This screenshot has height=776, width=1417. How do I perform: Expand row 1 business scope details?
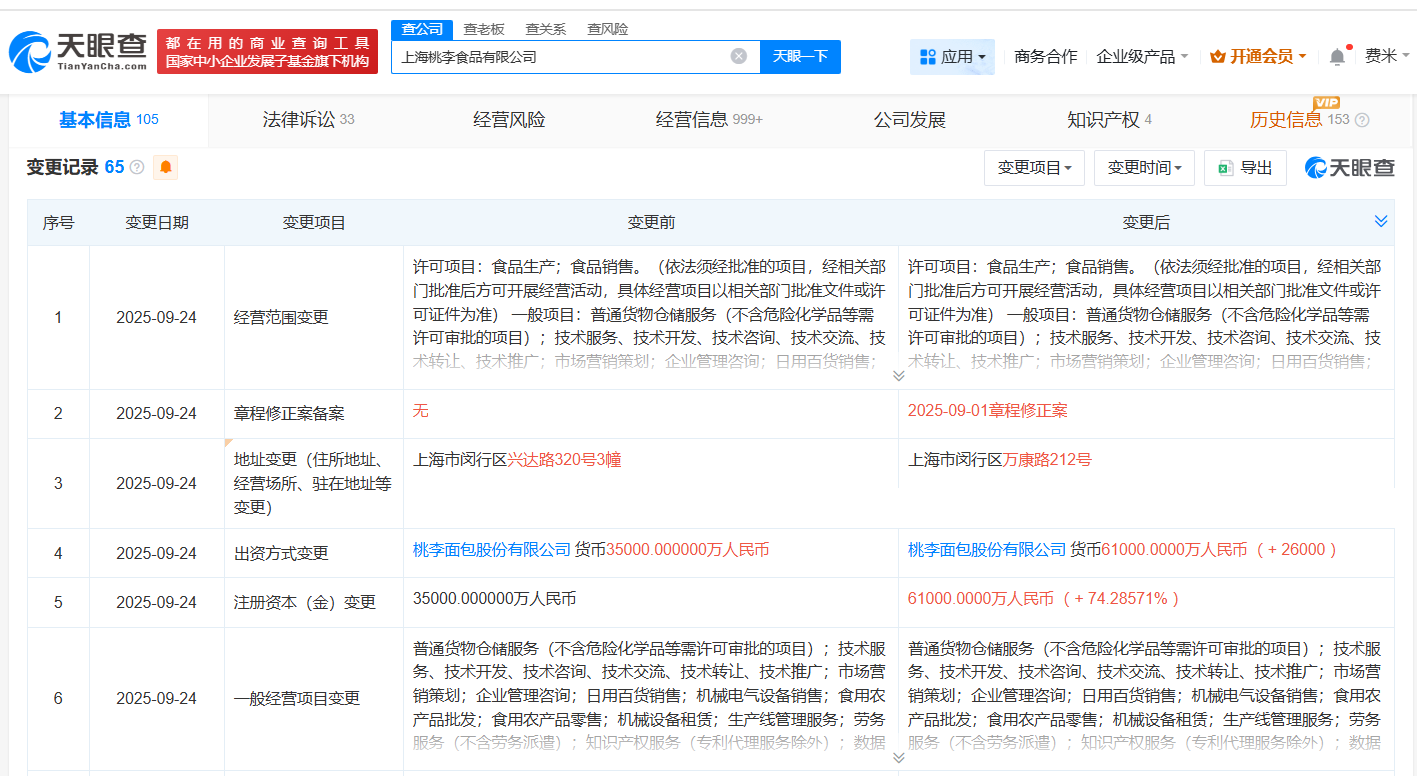click(x=898, y=376)
